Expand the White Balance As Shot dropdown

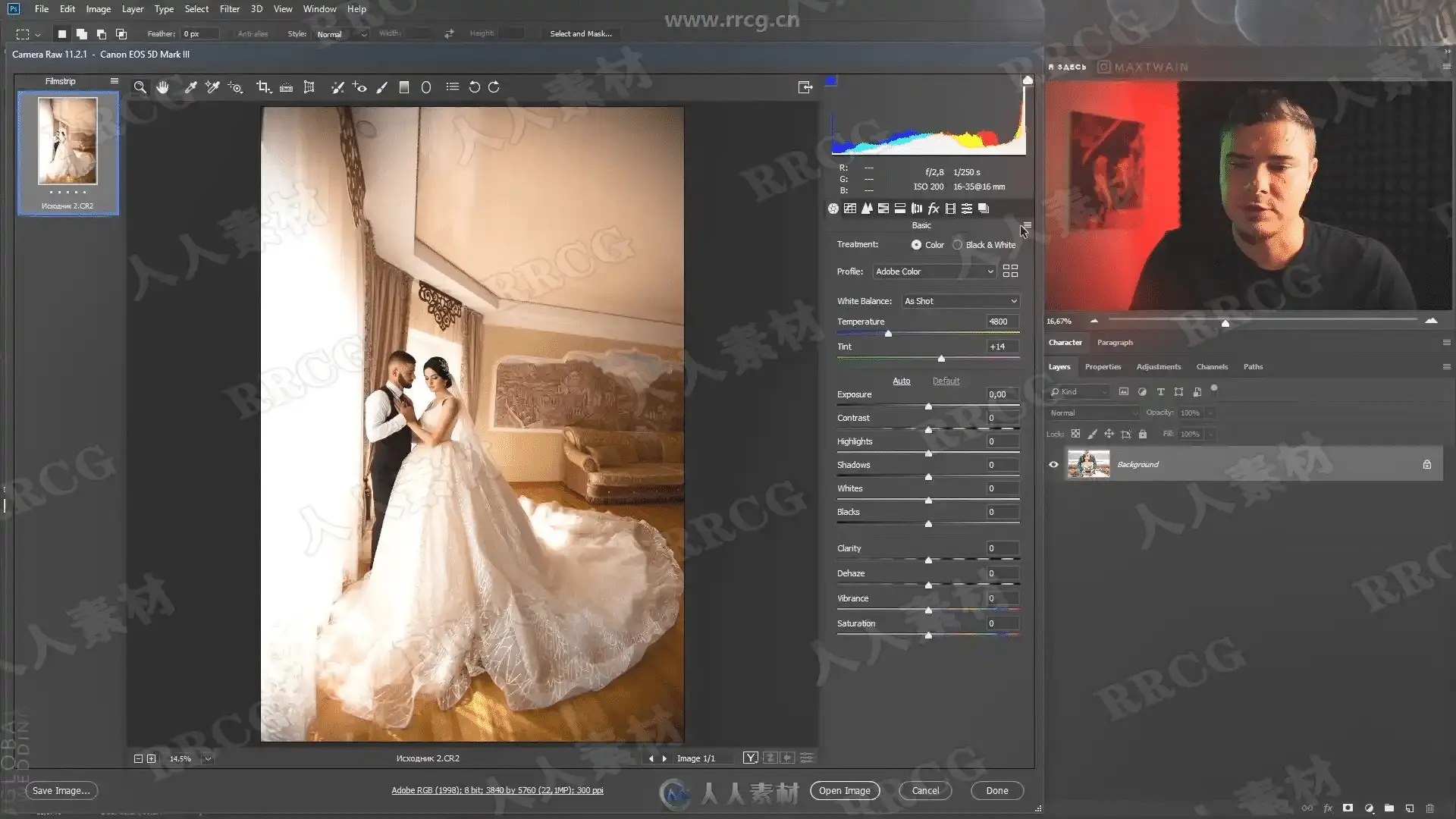point(960,301)
